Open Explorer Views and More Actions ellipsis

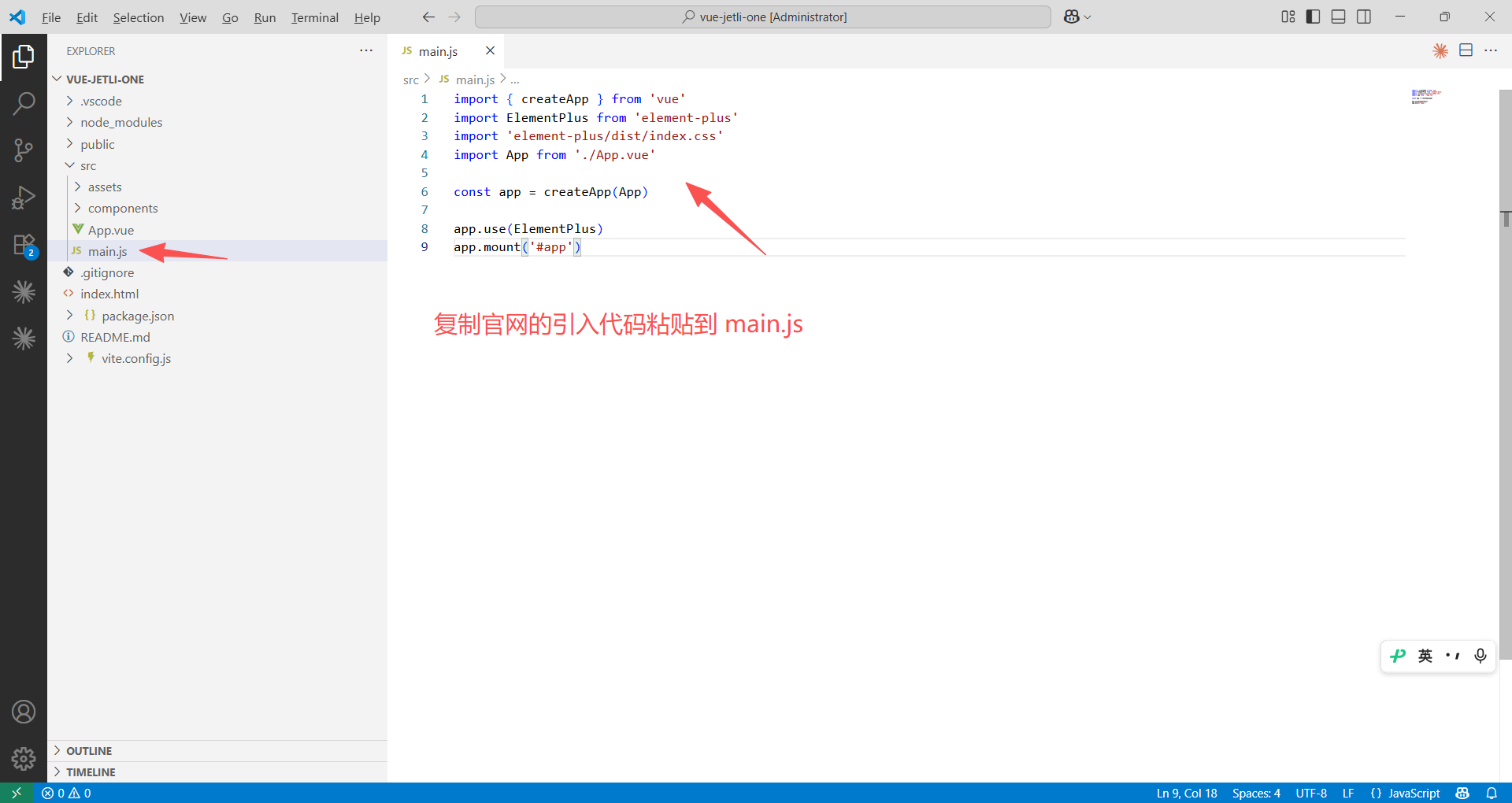coord(366,50)
